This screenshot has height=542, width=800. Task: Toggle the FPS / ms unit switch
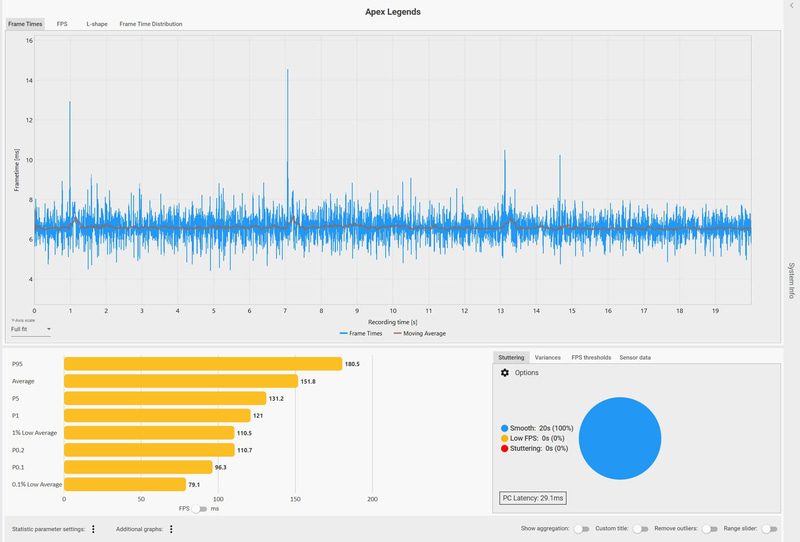tap(199, 509)
